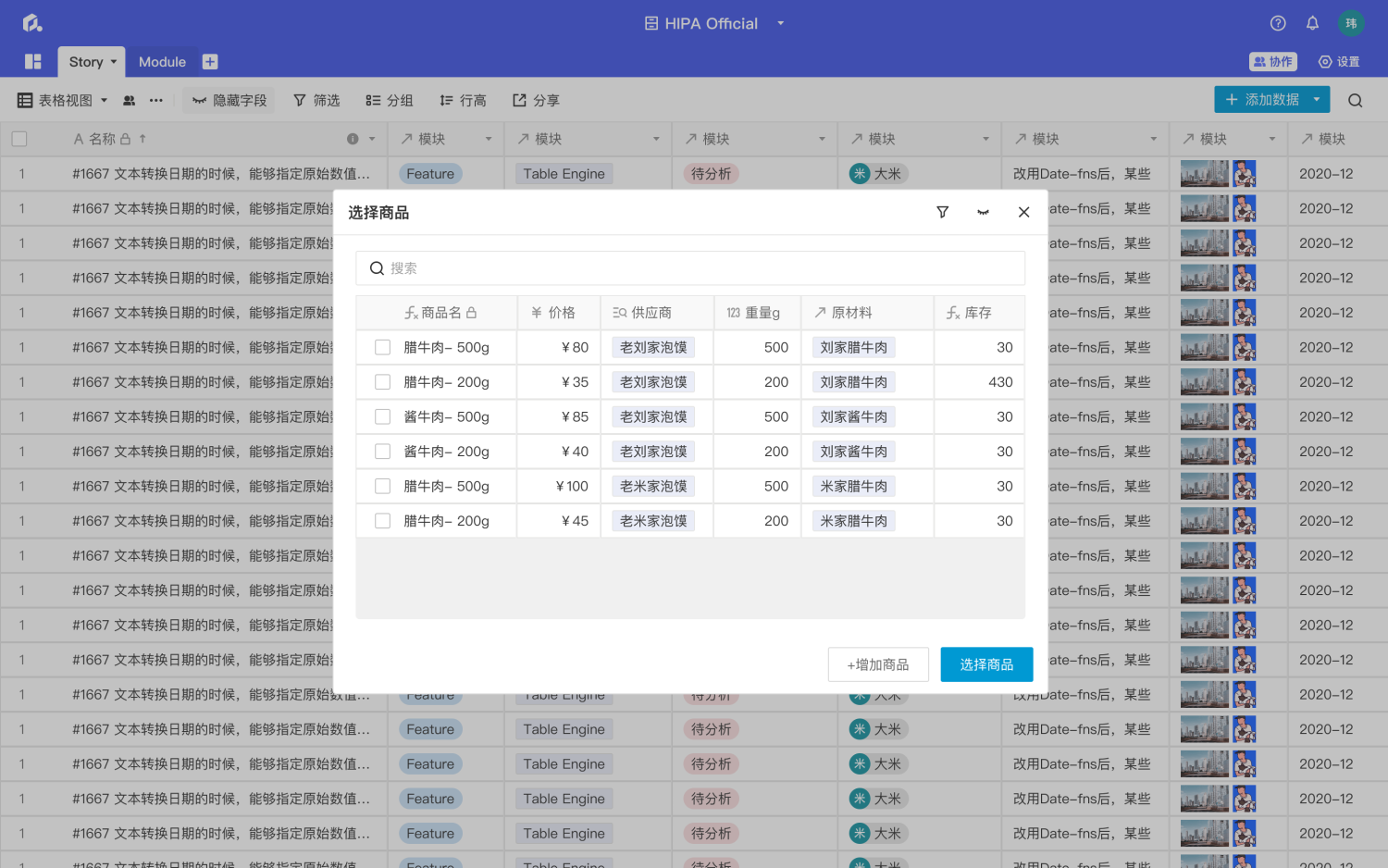Click the 大米 member chip in first row
This screenshot has width=1388, height=868.
[x=878, y=174]
